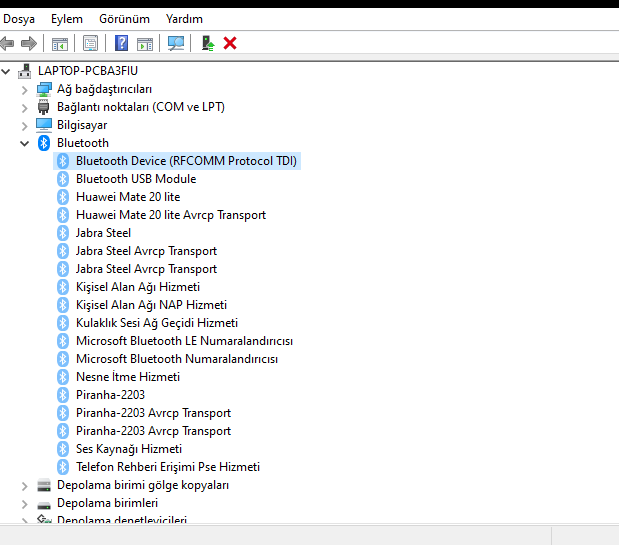Expand Depolama birimi gölge kopyaları
Image resolution: width=619 pixels, height=545 pixels.
click(x=24, y=486)
